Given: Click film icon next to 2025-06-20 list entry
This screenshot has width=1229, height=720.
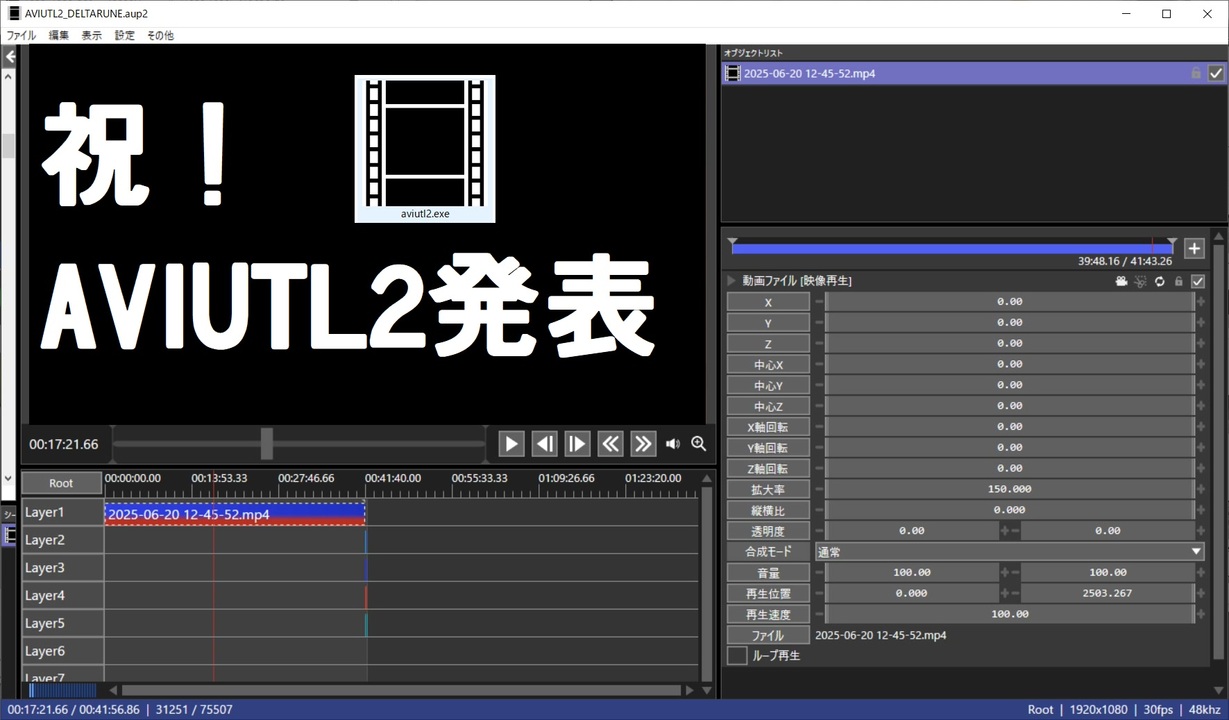Looking at the screenshot, I should point(733,73).
